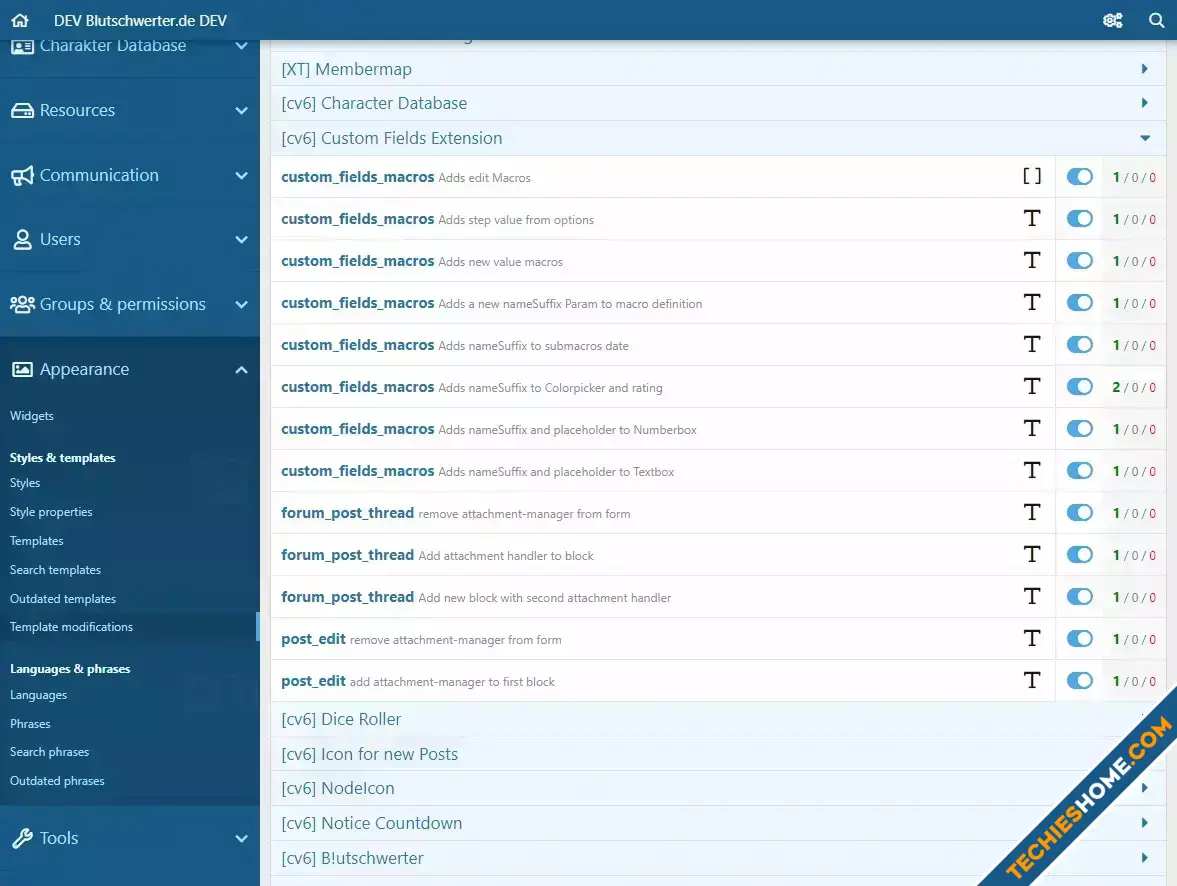1177x886 pixels.
Task: Toggle 'Add attachment handler to block' switch
Action: coord(1079,555)
